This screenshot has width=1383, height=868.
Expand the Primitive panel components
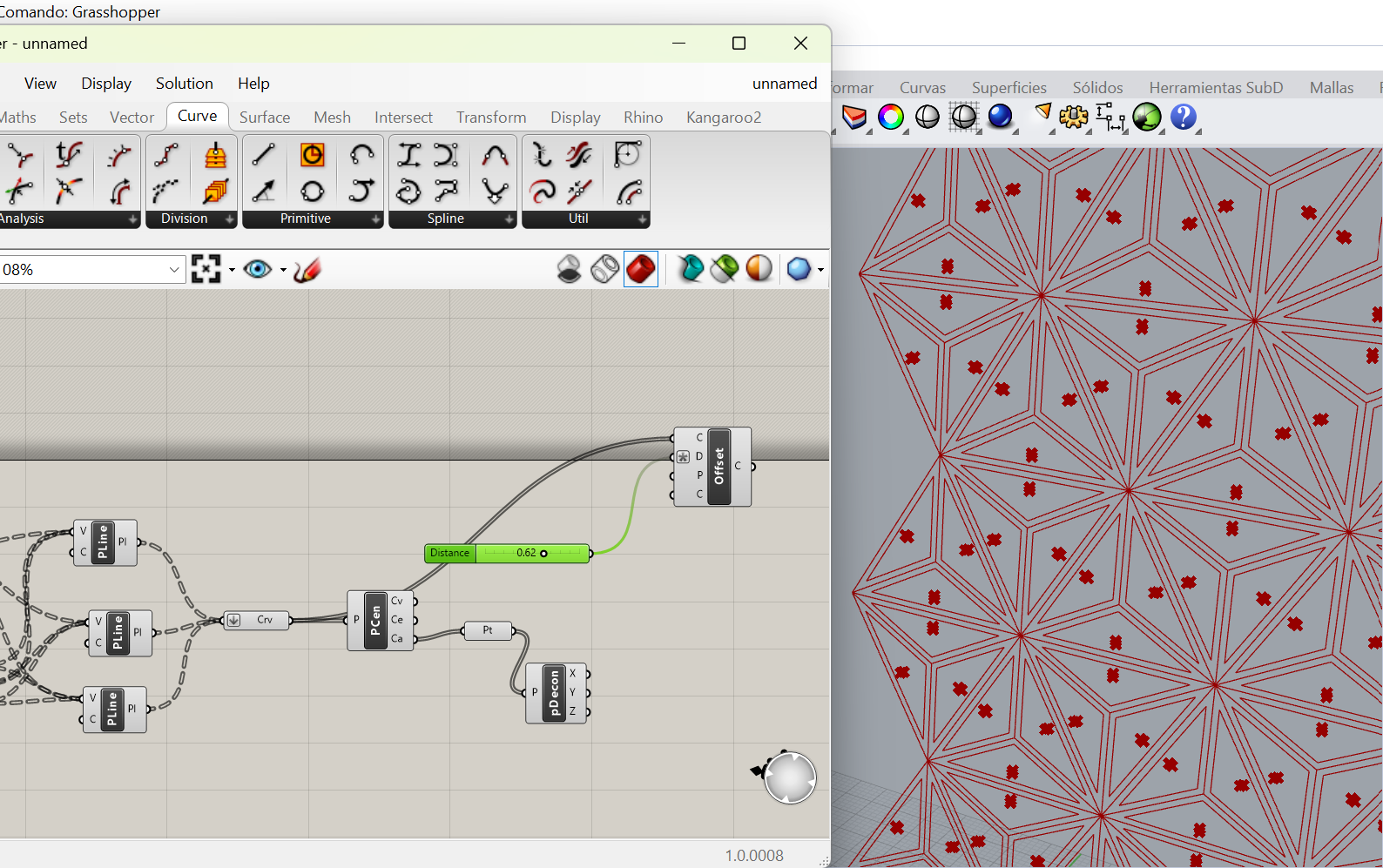(376, 219)
